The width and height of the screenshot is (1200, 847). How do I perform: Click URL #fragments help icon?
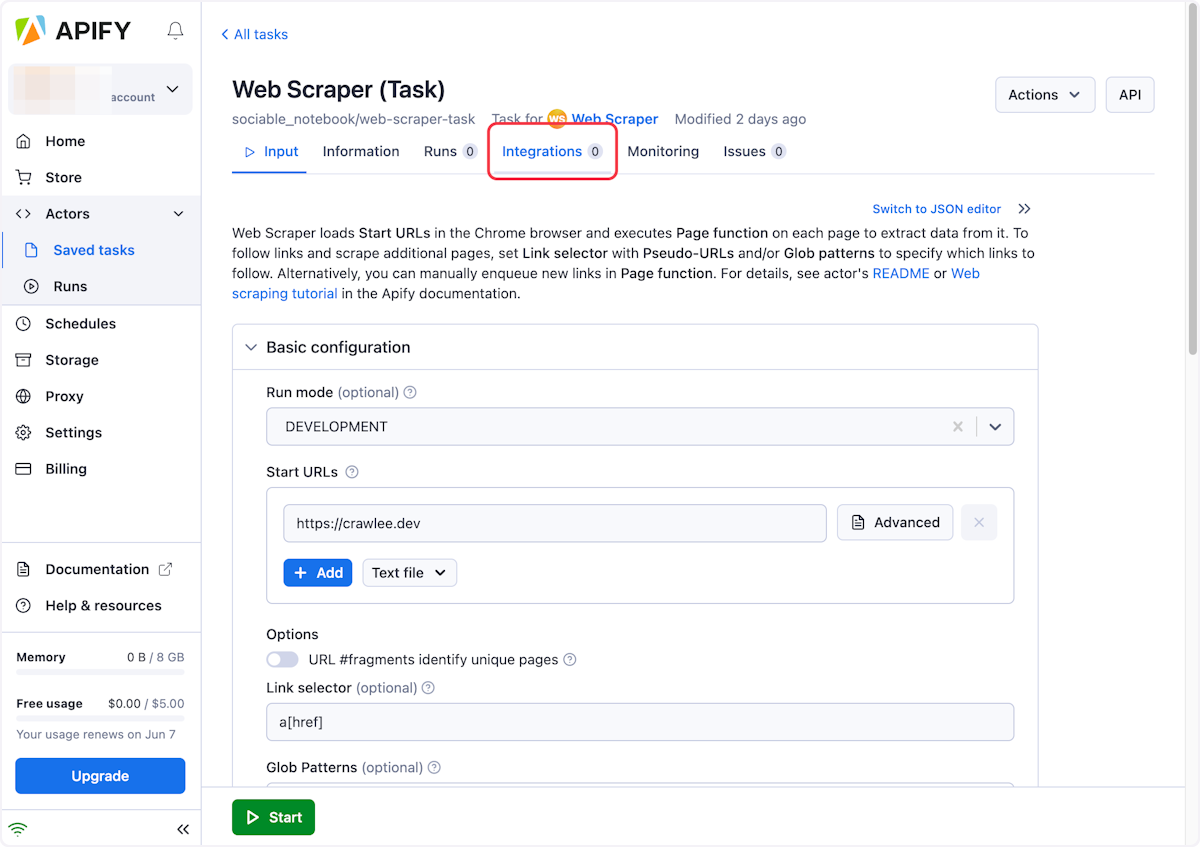click(x=570, y=659)
